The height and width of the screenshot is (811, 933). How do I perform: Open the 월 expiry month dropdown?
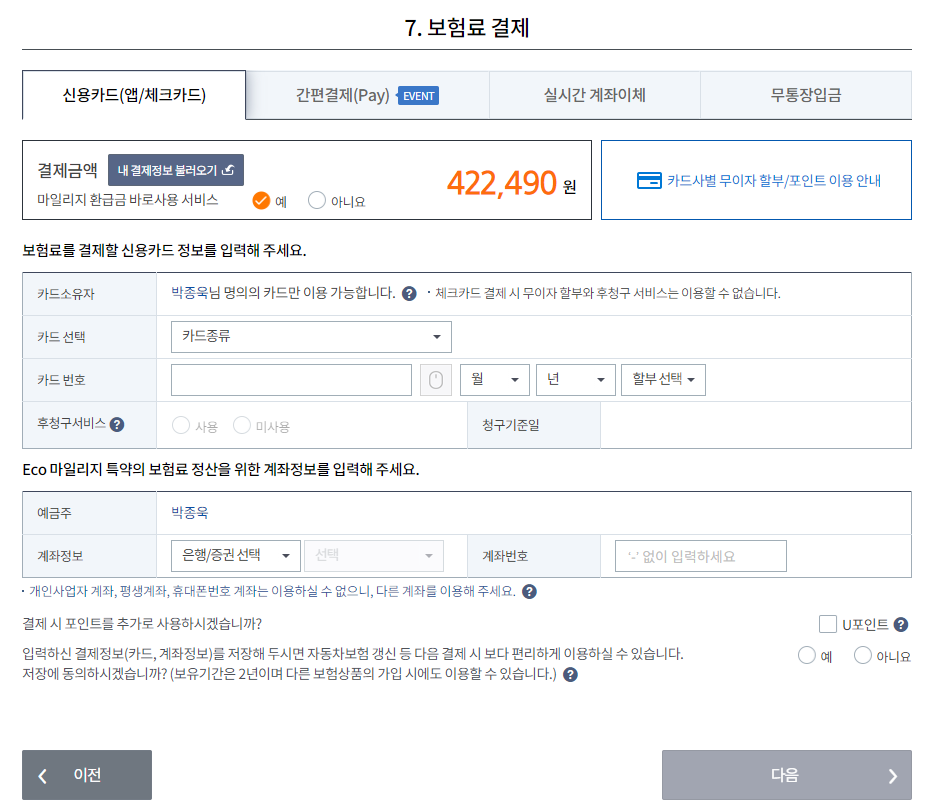point(494,380)
